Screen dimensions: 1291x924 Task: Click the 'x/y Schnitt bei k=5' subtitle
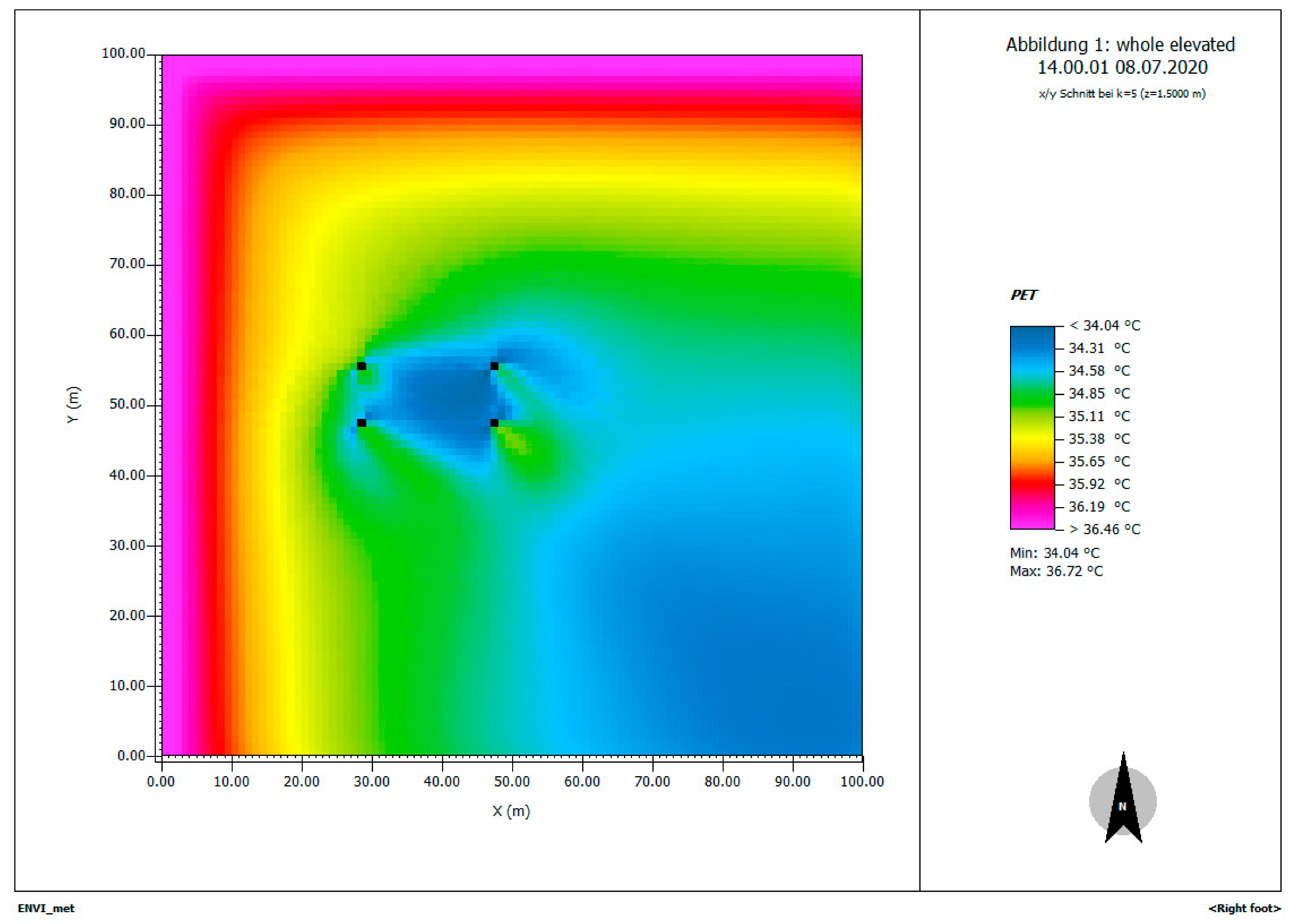[x=1121, y=94]
